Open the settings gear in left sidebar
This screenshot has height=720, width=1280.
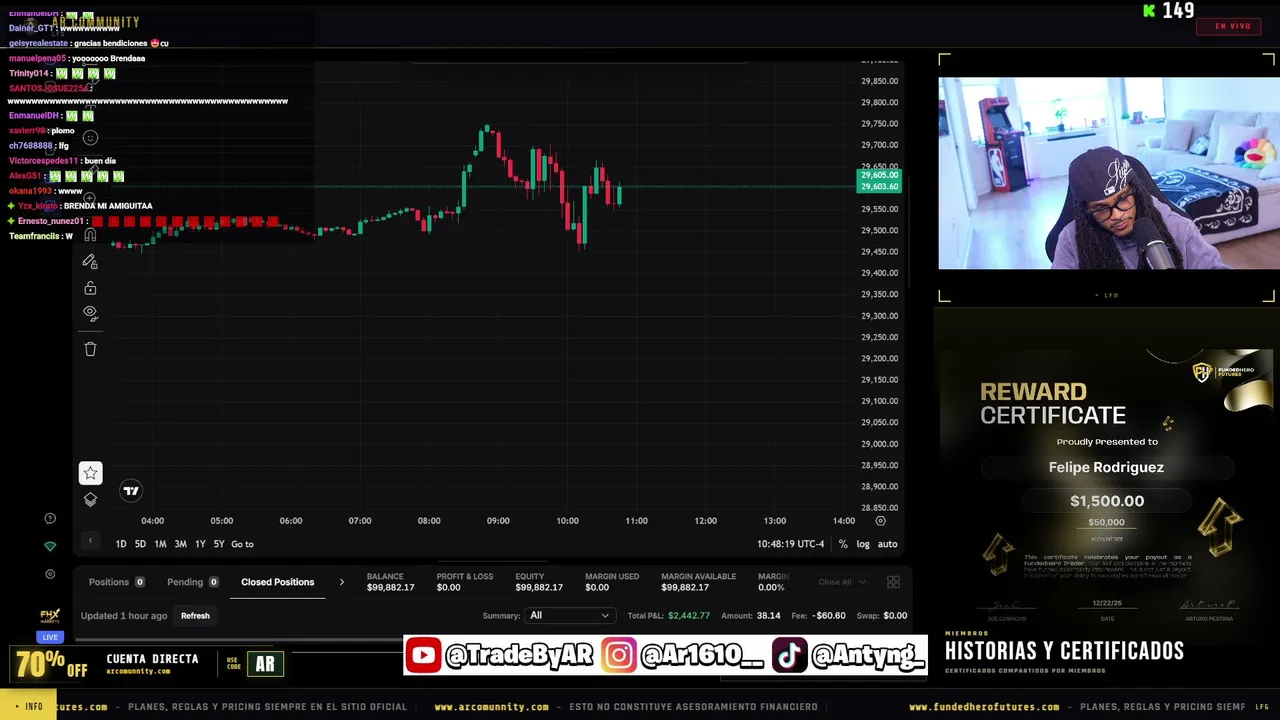click(50, 574)
